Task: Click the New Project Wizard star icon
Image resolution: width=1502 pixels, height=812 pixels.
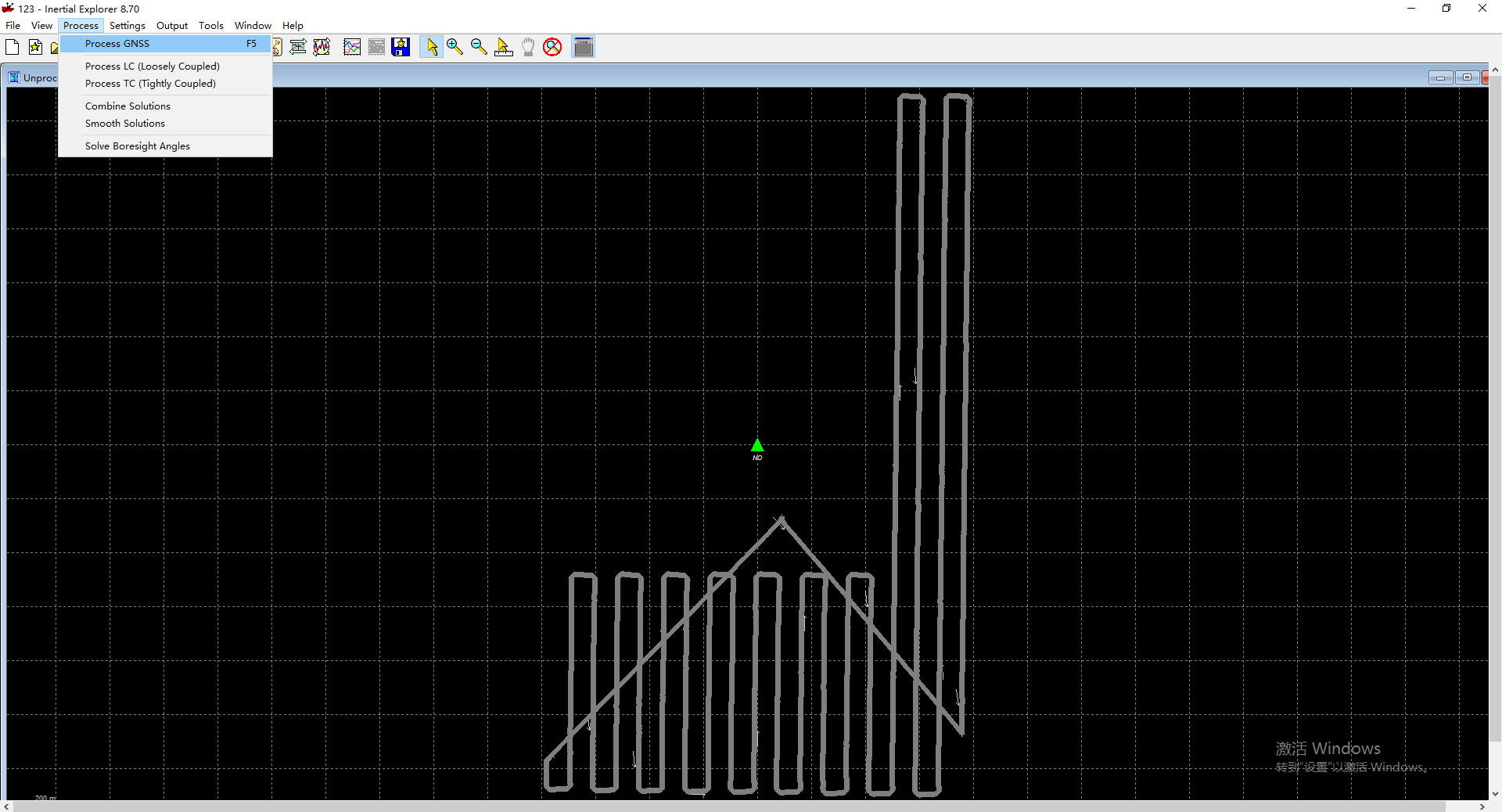Action: [35, 47]
